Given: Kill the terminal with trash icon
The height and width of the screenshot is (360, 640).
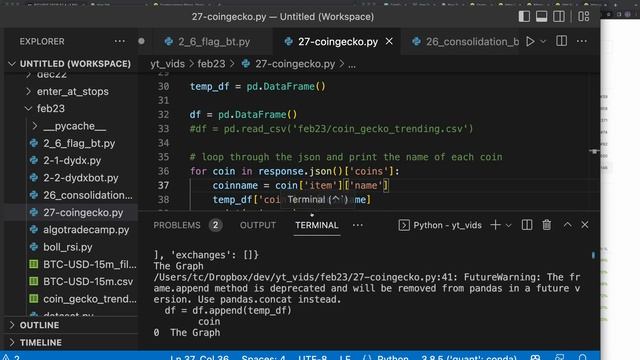Looking at the screenshot, I should pos(547,225).
